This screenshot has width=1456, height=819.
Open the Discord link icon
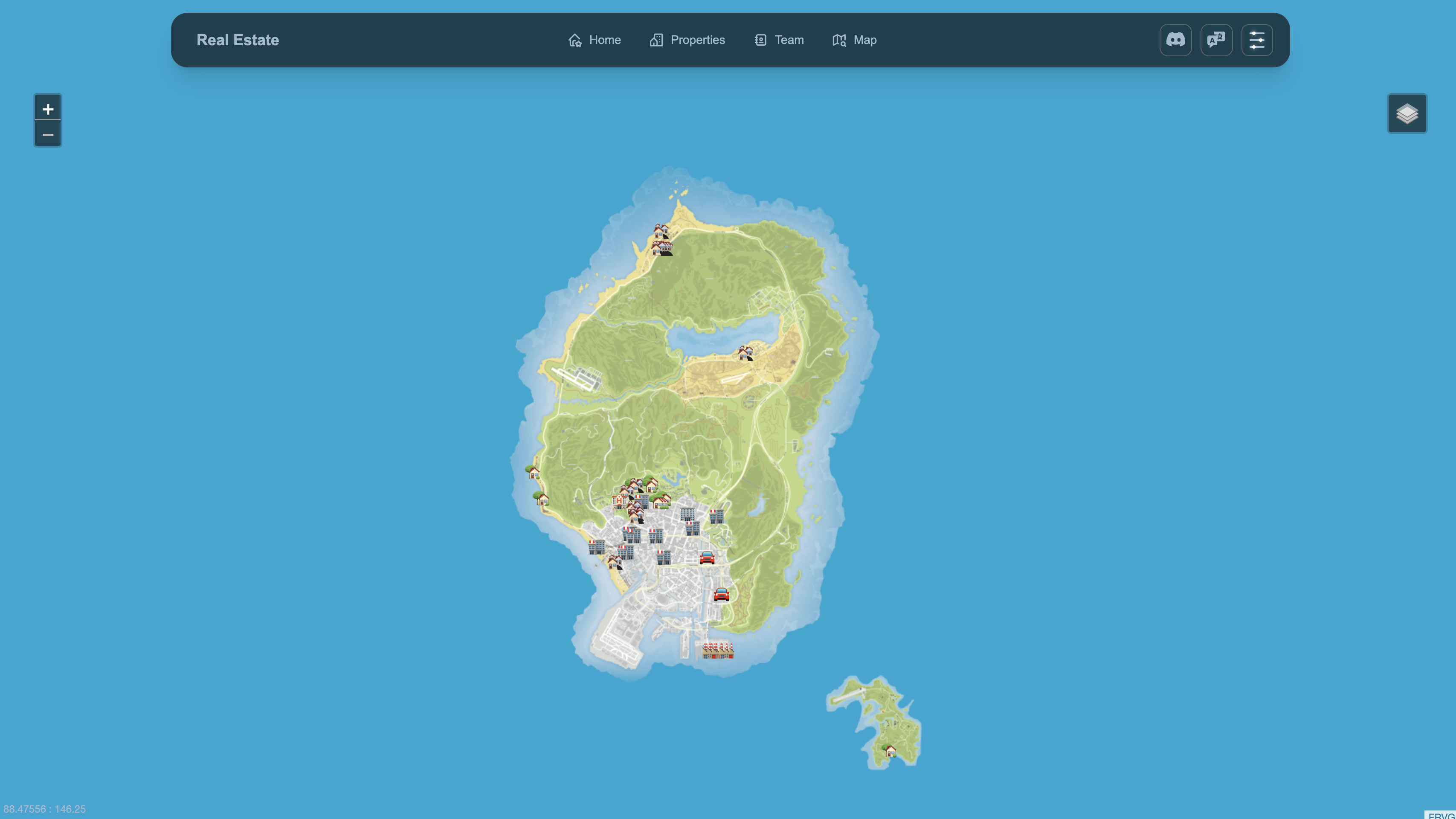(1175, 40)
